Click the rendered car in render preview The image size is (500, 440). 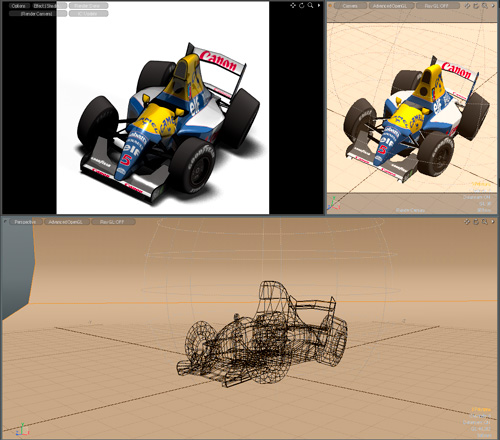(168, 123)
